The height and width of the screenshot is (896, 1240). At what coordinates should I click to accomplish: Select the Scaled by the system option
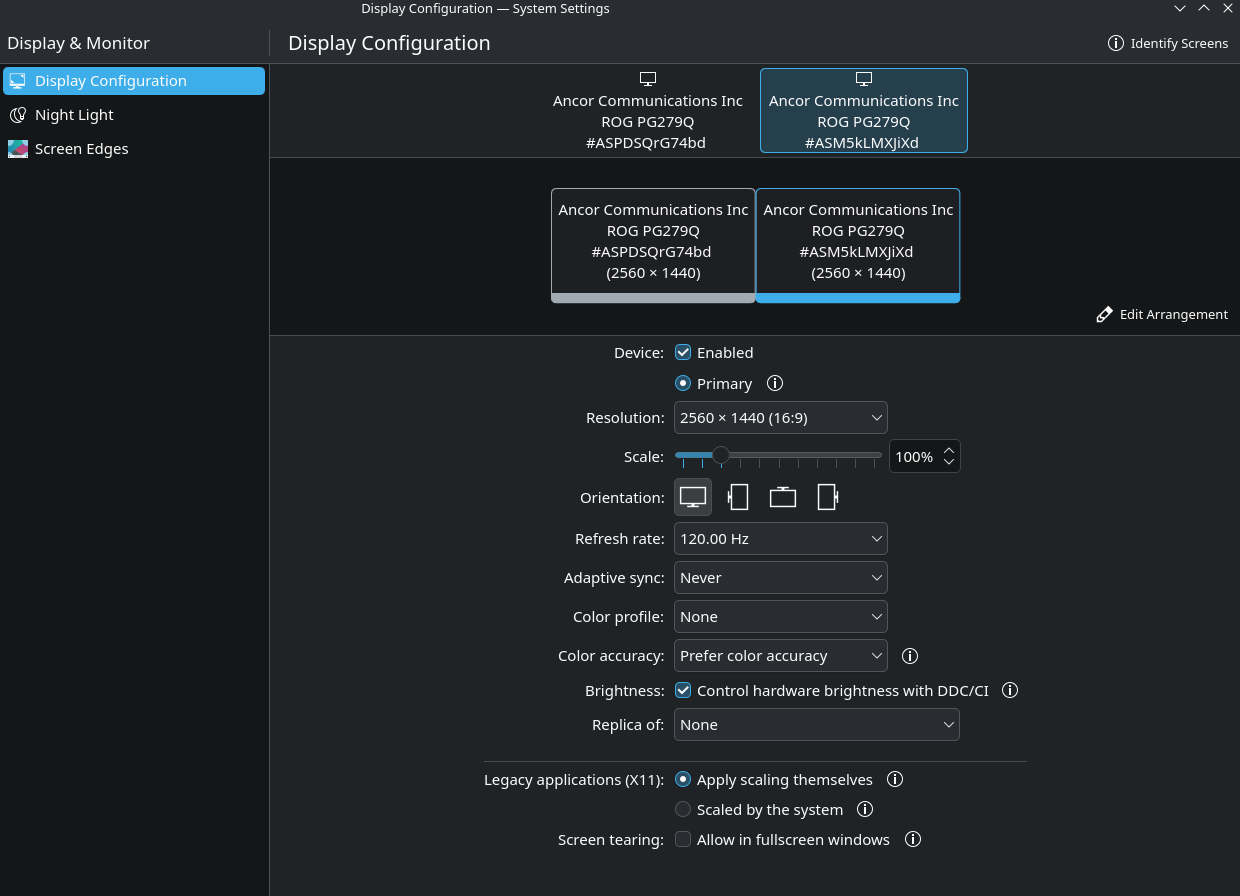[683, 810]
